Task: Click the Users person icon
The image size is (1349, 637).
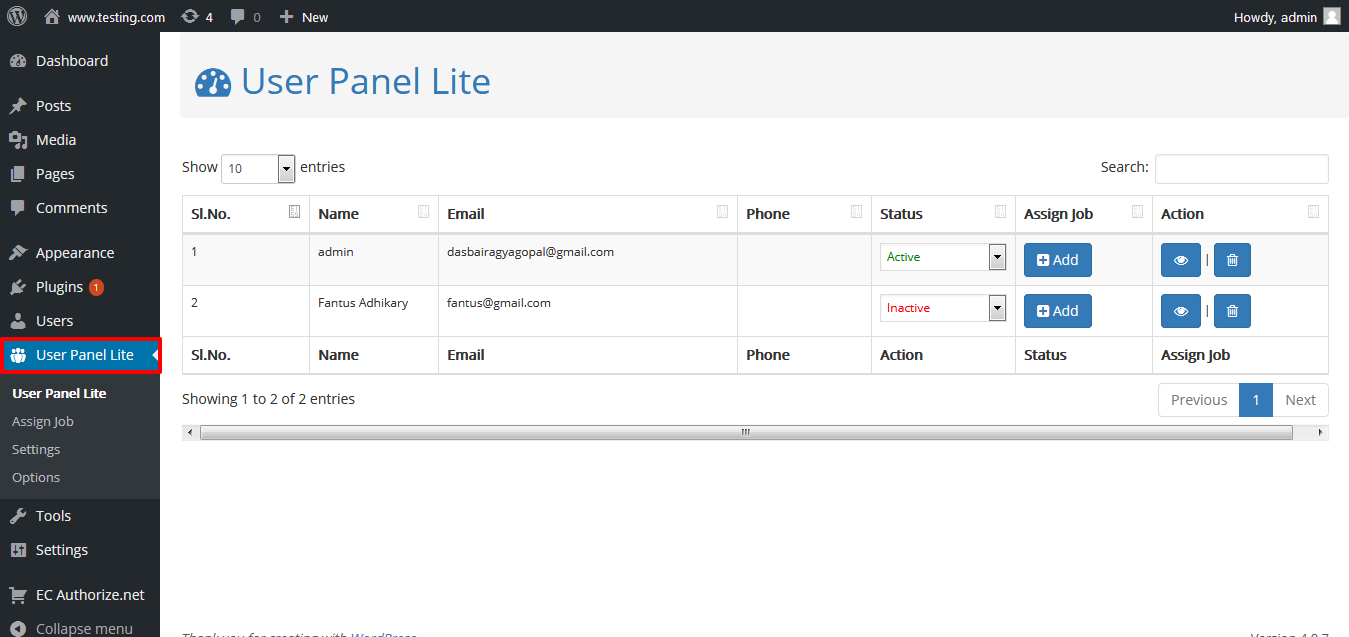Action: 18,321
